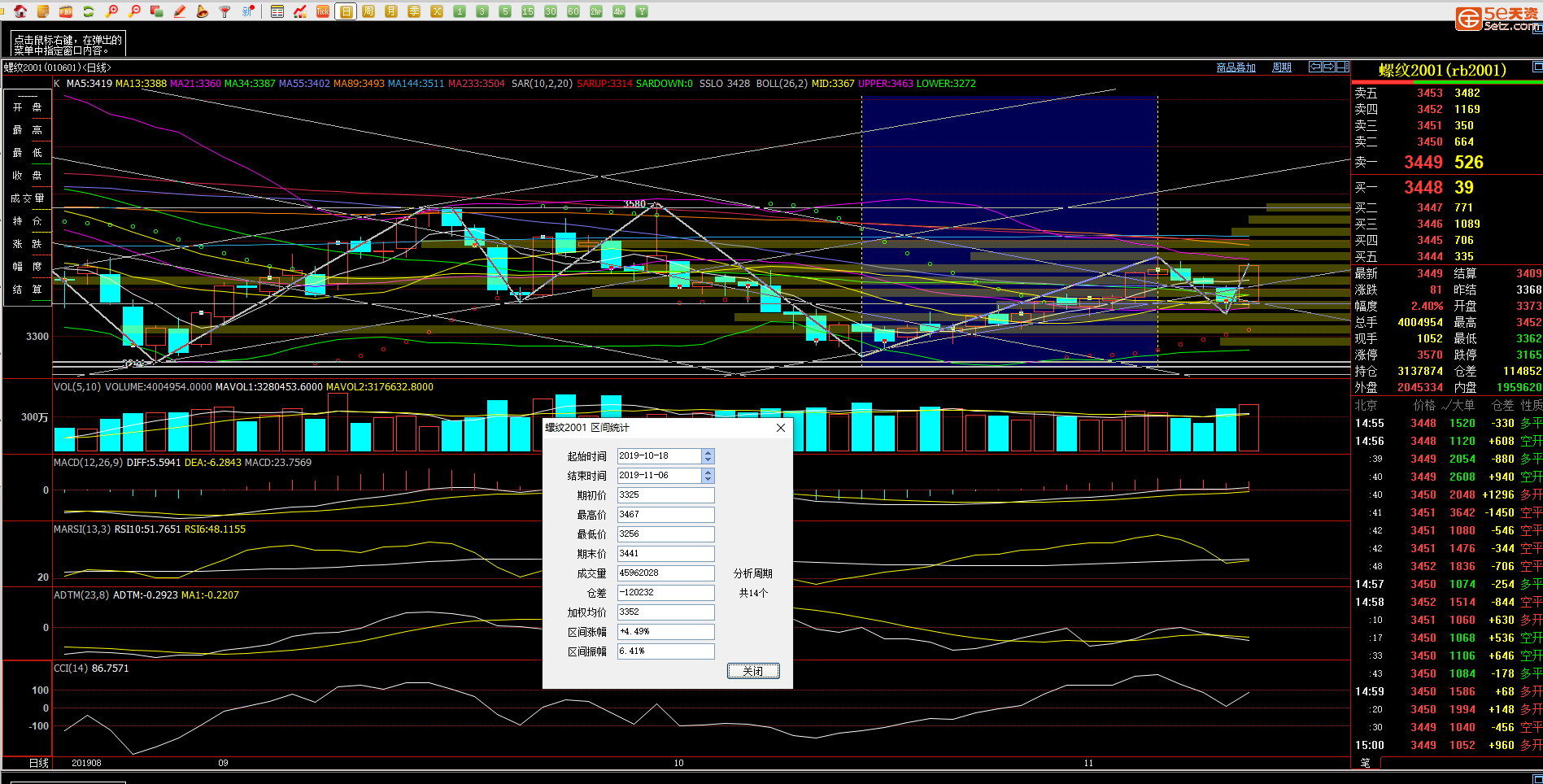Screen dimensions: 1543x784
Task: Click the 成交量 field showing 45962028
Action: [665, 573]
